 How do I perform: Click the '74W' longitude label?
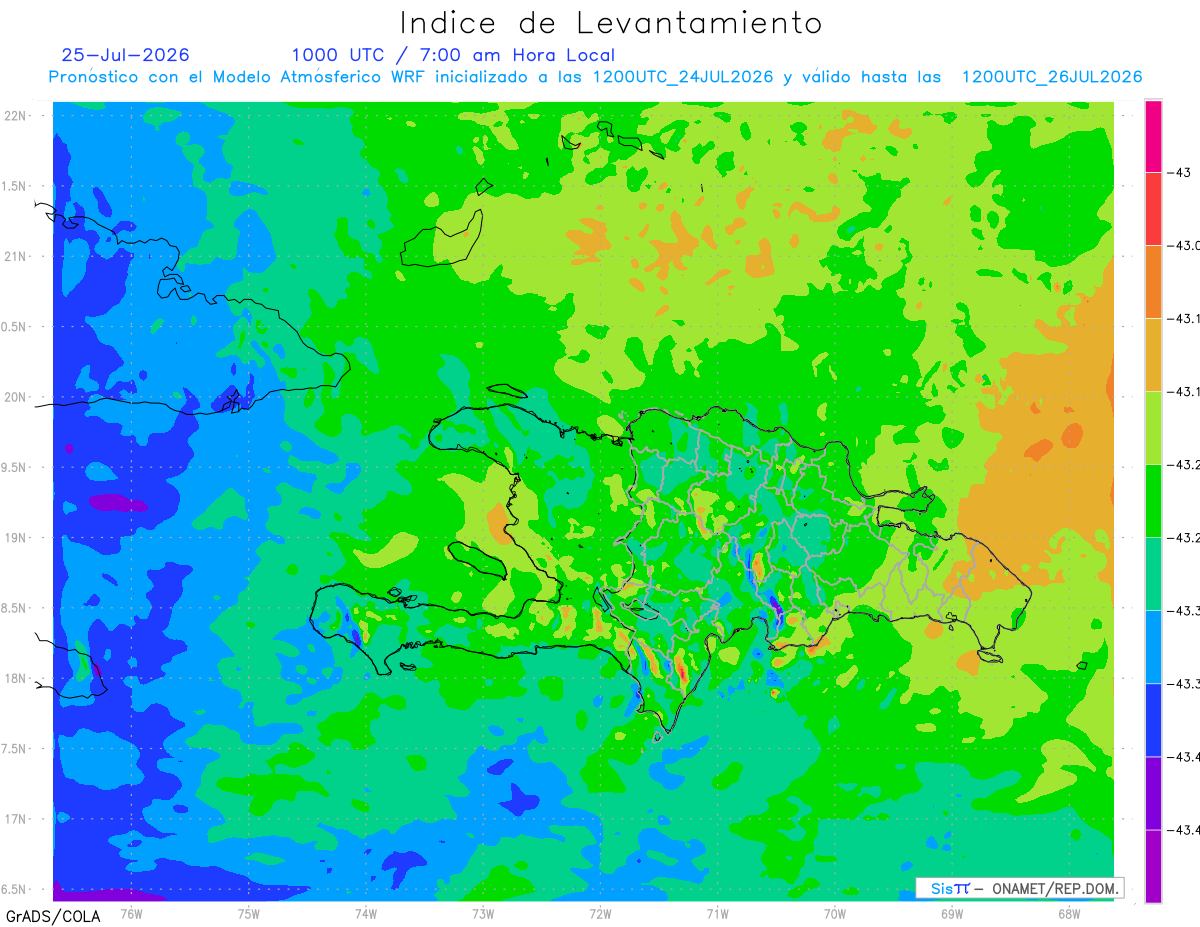pyautogui.click(x=365, y=913)
